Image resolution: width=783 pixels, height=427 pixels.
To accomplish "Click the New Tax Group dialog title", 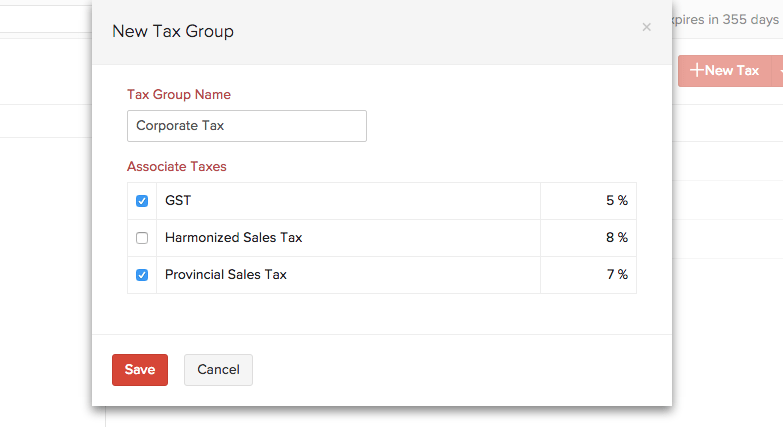I will [173, 31].
